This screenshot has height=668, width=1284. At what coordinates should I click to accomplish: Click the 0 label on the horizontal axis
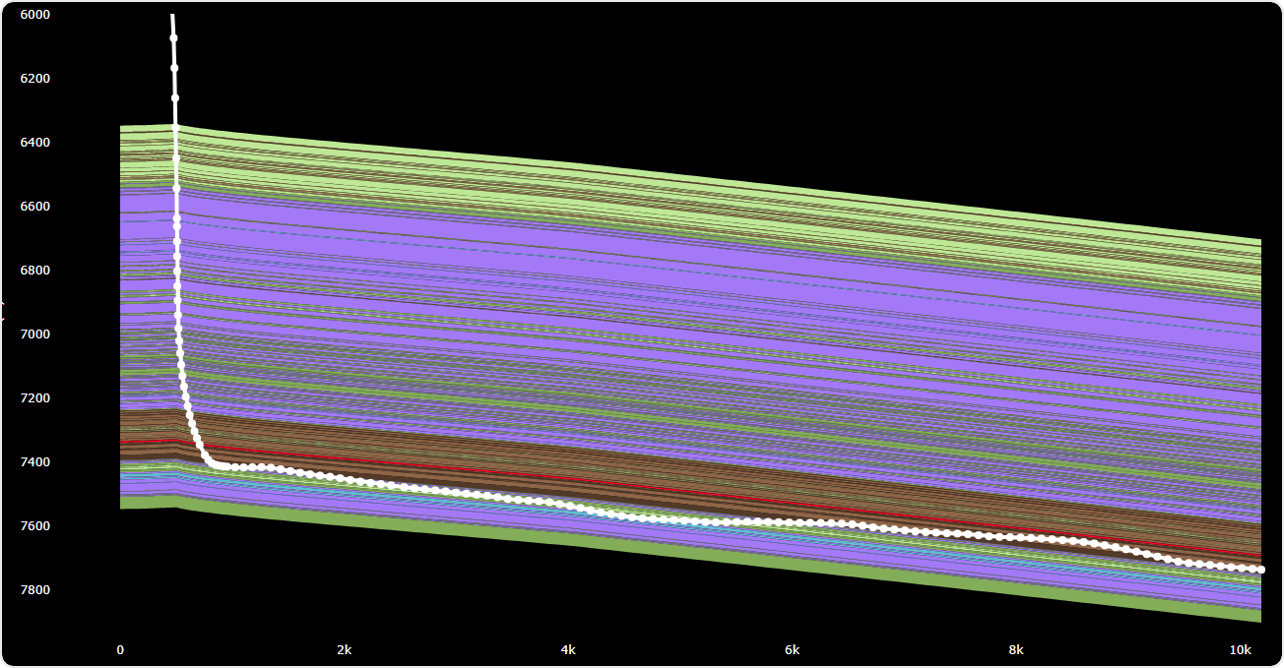[x=120, y=649]
